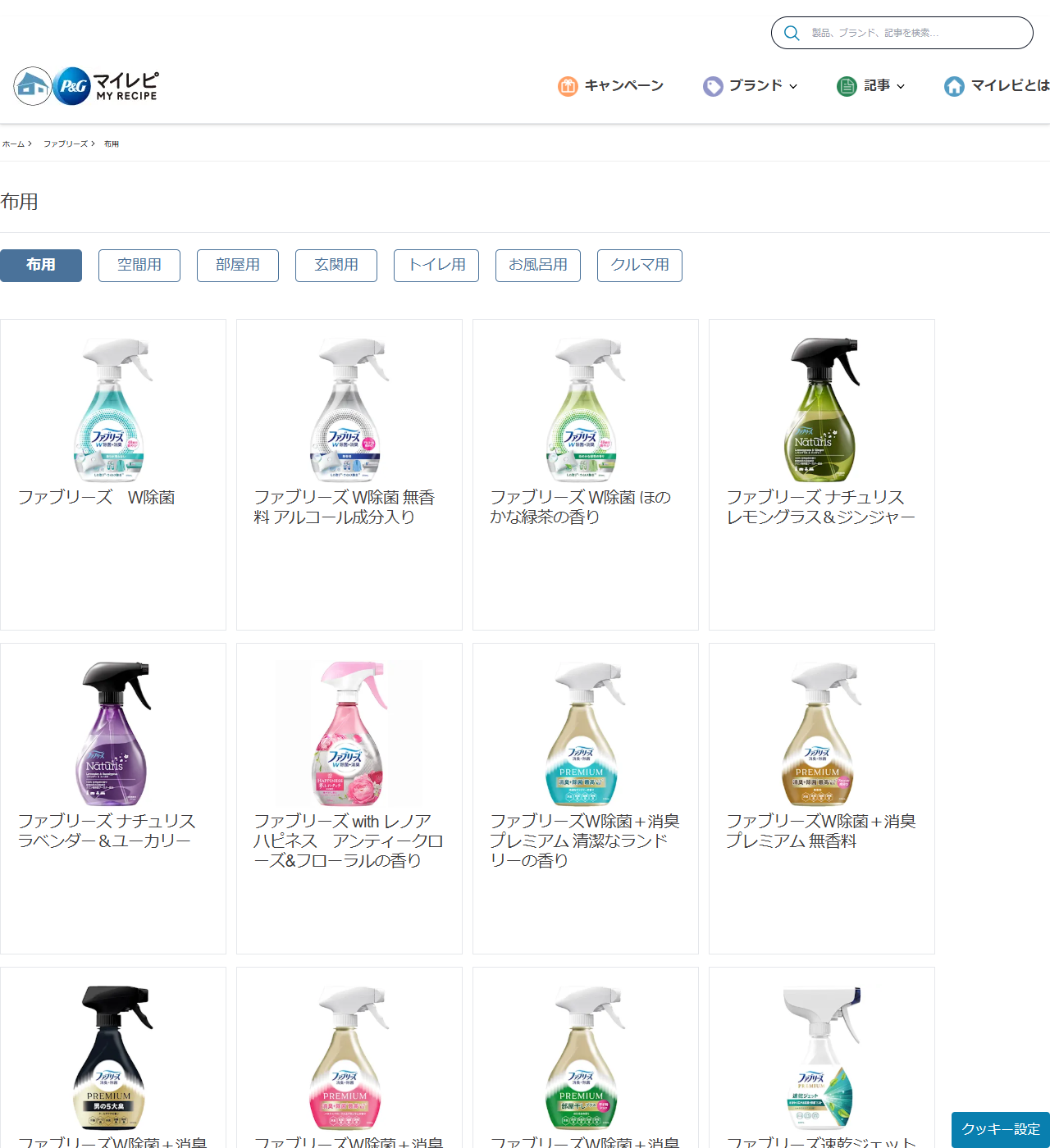This screenshot has width=1050, height=1148.
Task: Open the ファブリーズ W除菌 product image
Action: [x=113, y=410]
